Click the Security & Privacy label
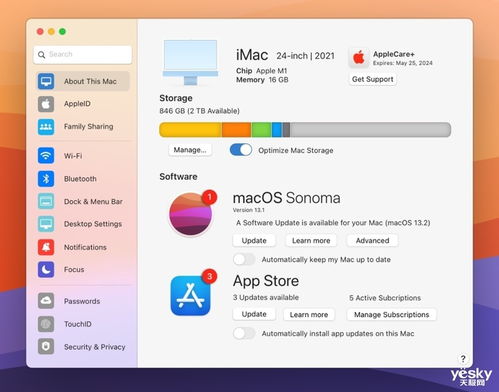Image resolution: width=499 pixels, height=392 pixels. tap(95, 347)
